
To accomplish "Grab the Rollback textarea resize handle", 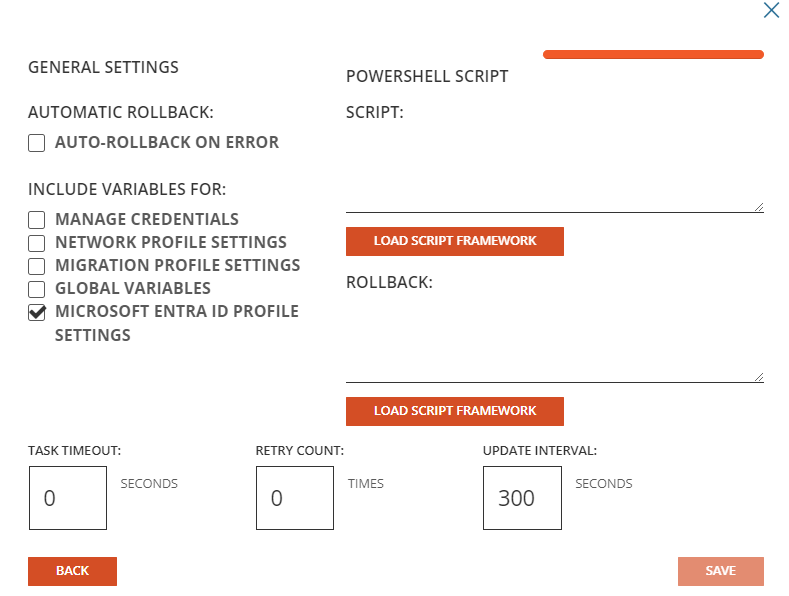I will pos(759,377).
